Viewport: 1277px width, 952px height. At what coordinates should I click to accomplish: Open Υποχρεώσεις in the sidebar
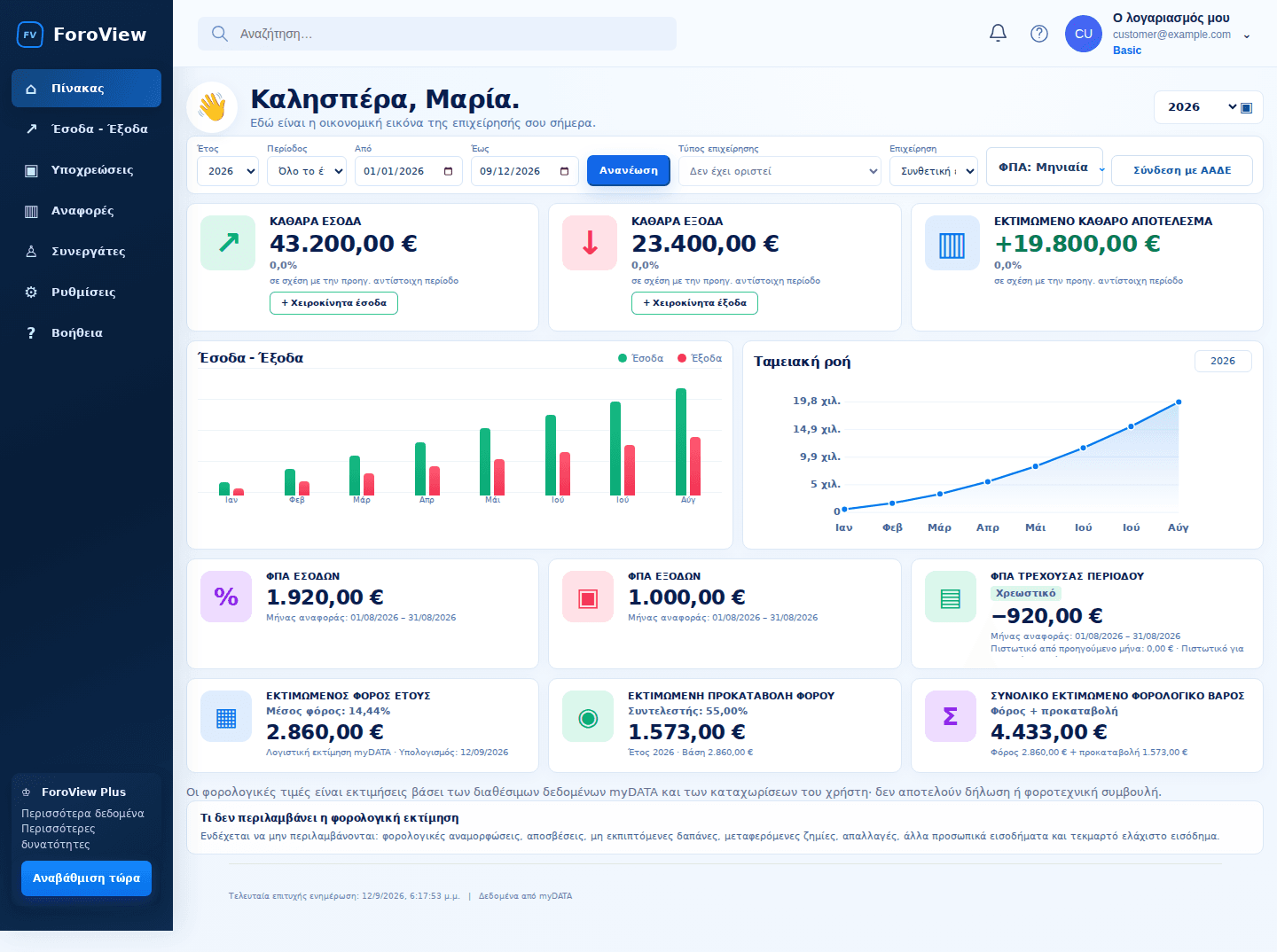pos(86,170)
